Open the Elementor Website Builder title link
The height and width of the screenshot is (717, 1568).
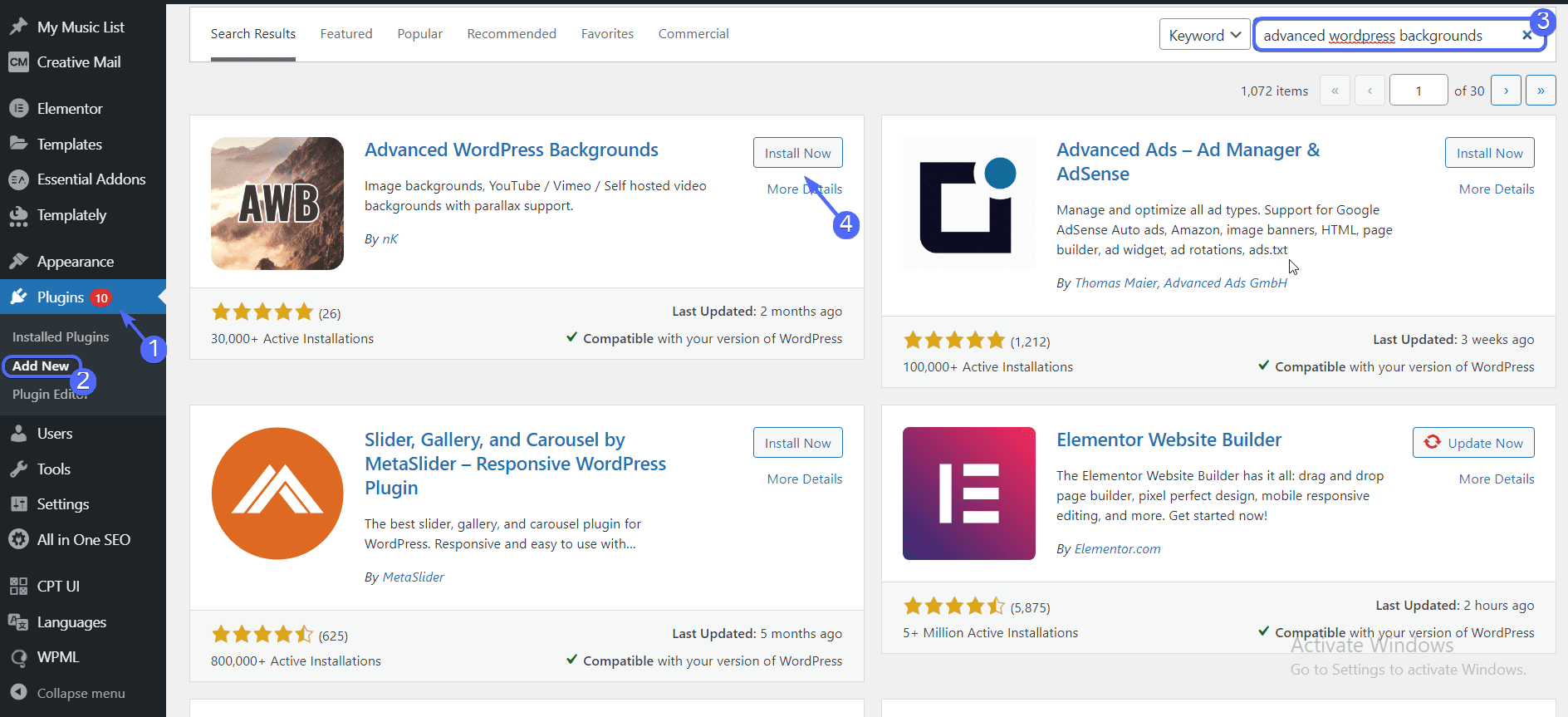click(1169, 440)
